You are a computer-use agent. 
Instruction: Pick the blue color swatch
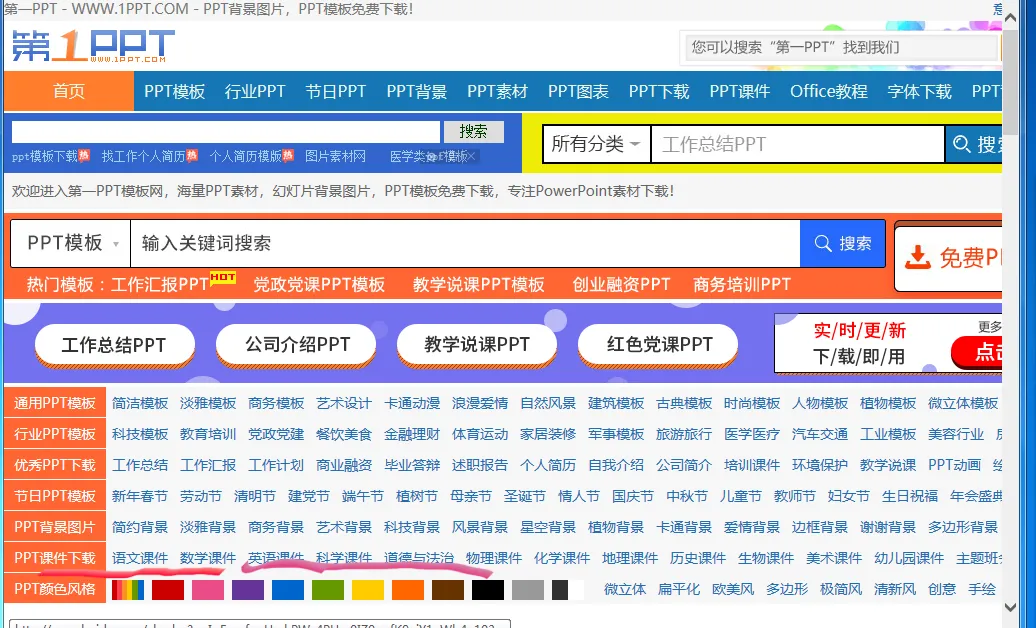[288, 590]
